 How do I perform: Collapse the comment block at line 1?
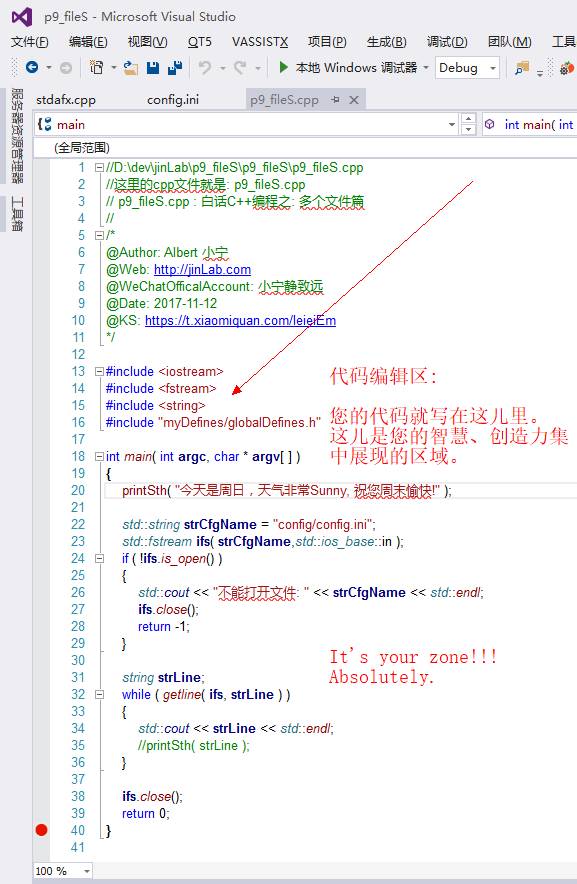click(99, 167)
